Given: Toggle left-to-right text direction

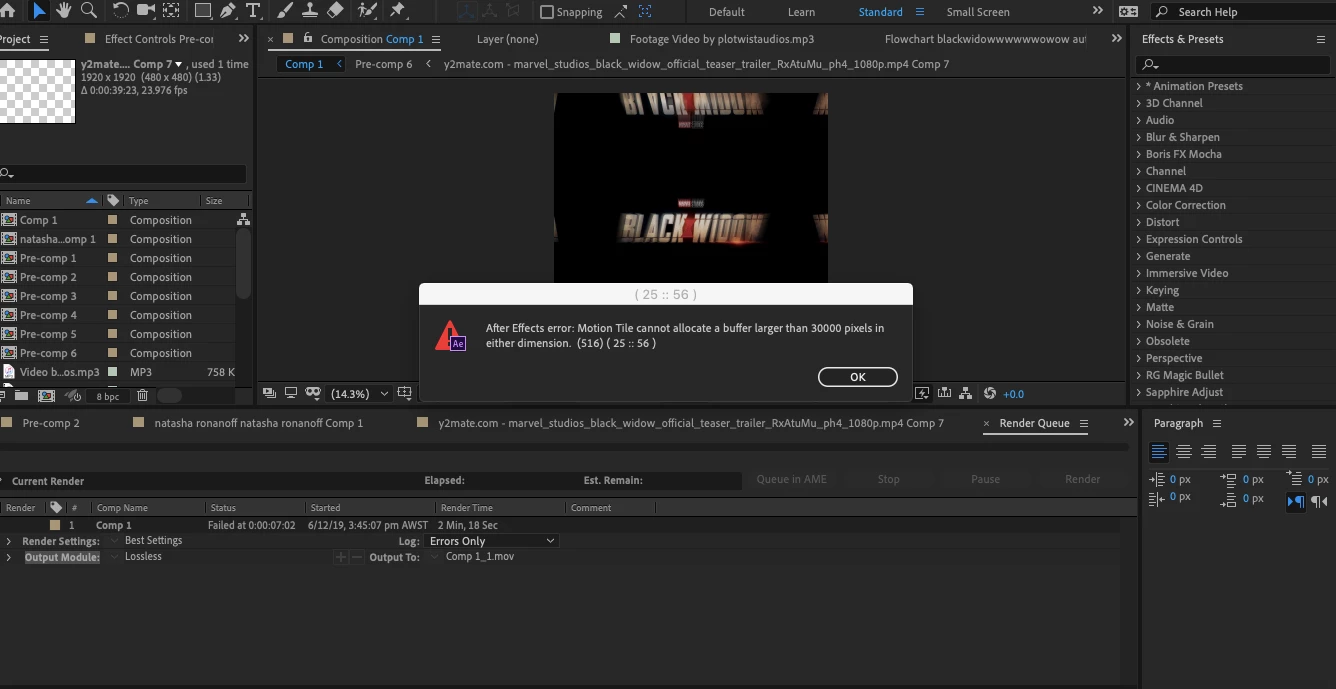Looking at the screenshot, I should point(1296,501).
